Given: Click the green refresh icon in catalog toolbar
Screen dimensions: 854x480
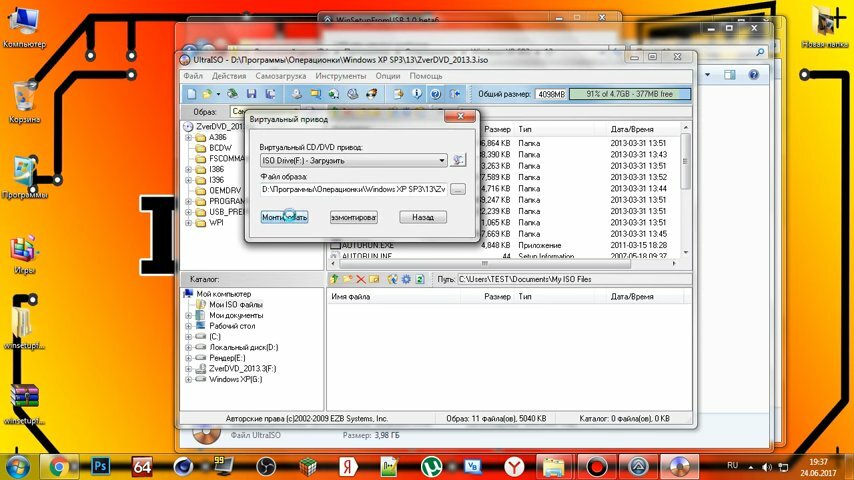Looking at the screenshot, I should click(419, 279).
